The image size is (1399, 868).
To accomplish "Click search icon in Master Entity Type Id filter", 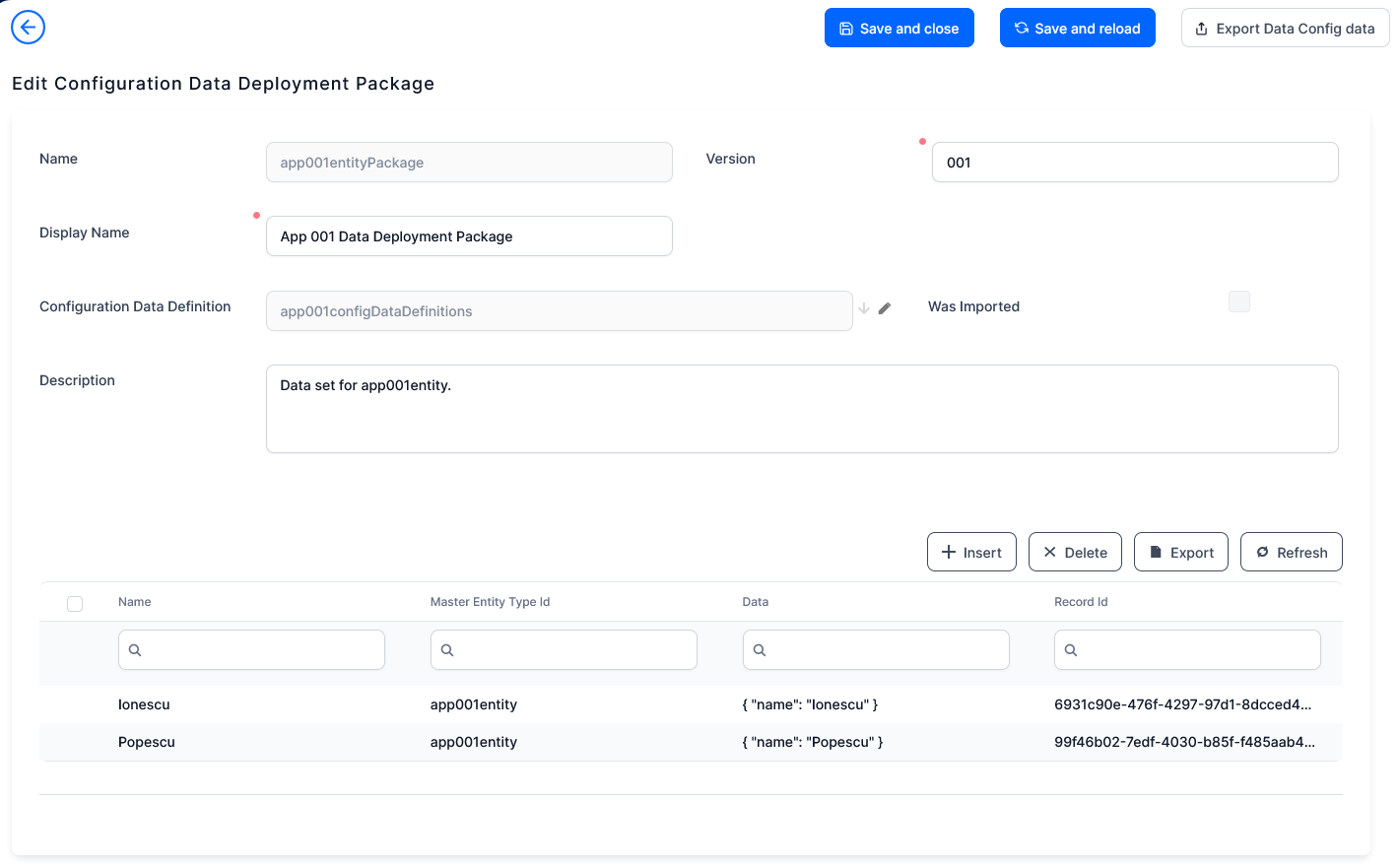I will pos(447,650).
